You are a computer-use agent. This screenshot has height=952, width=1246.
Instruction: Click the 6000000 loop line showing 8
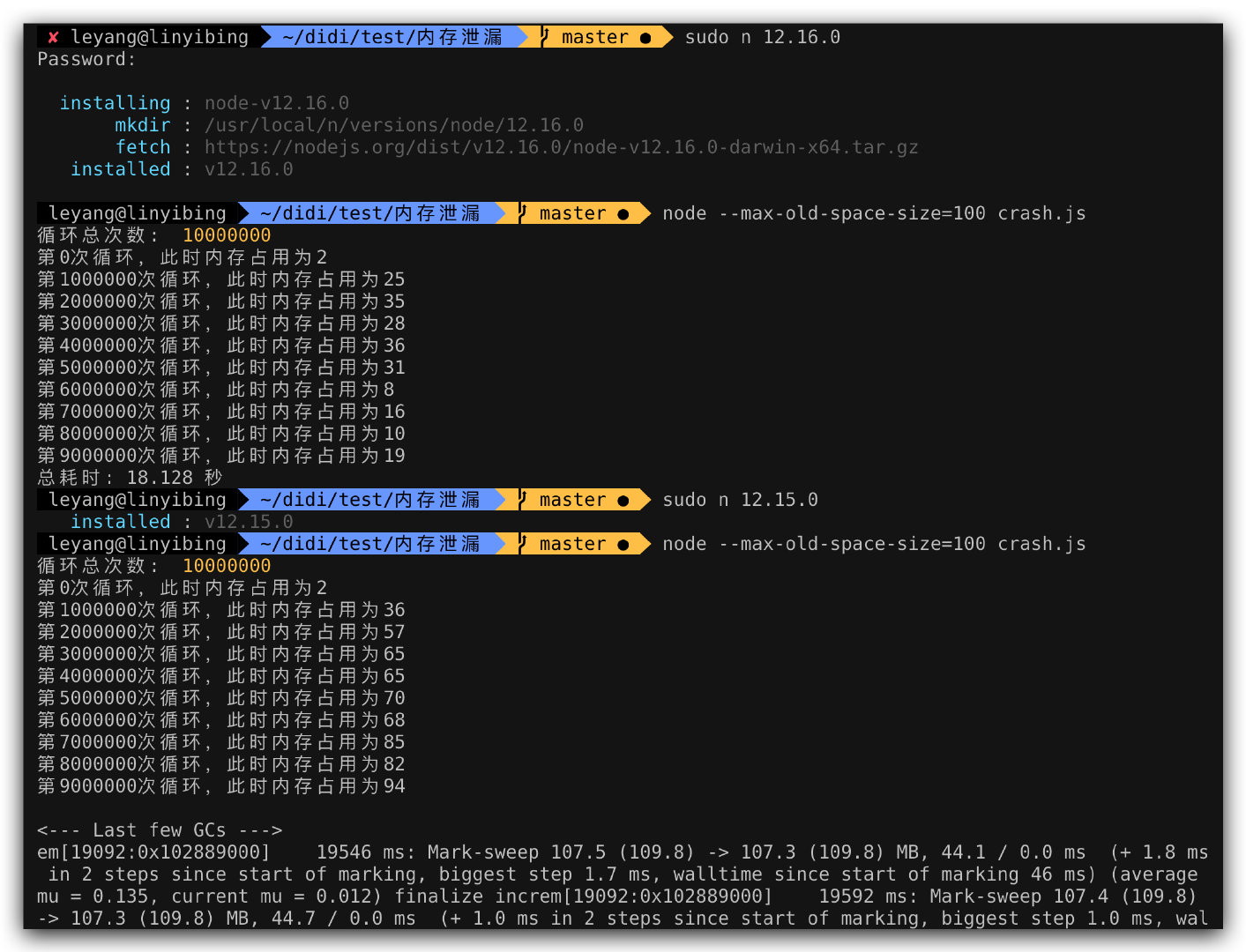[216, 390]
